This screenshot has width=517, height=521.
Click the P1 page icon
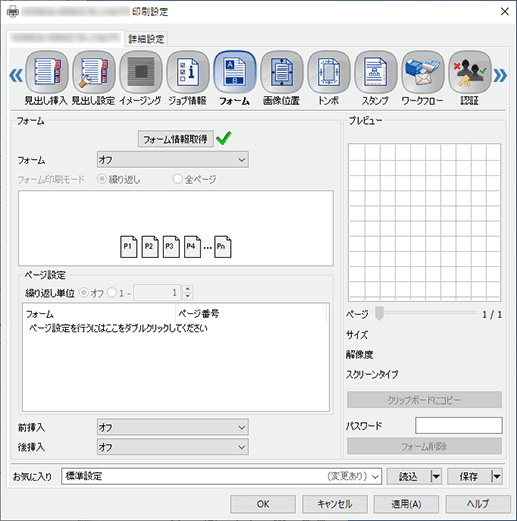tap(128, 247)
